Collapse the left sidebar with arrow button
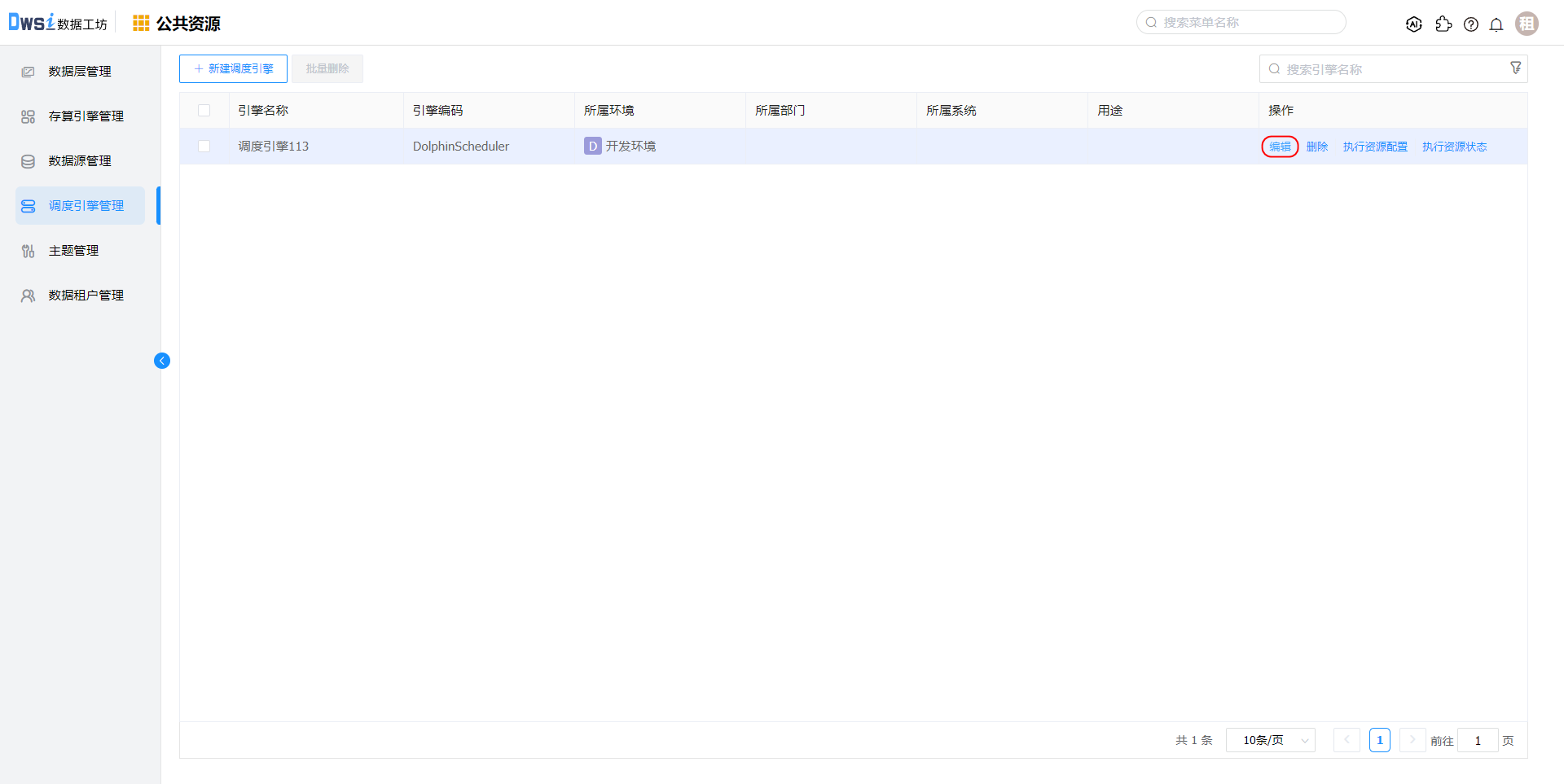The height and width of the screenshot is (784, 1564). pos(162,361)
